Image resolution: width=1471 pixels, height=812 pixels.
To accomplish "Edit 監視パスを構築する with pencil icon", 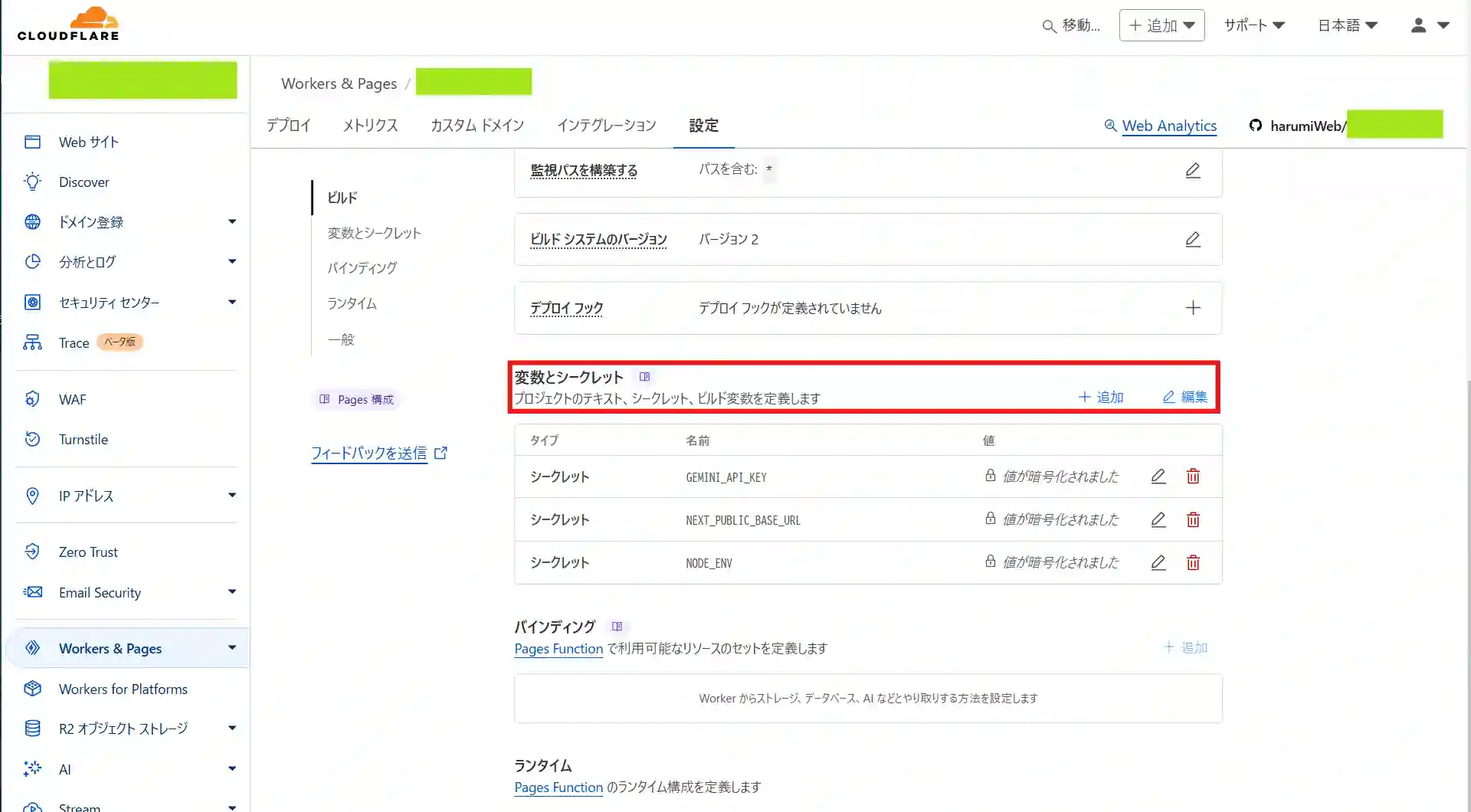I will tap(1193, 170).
